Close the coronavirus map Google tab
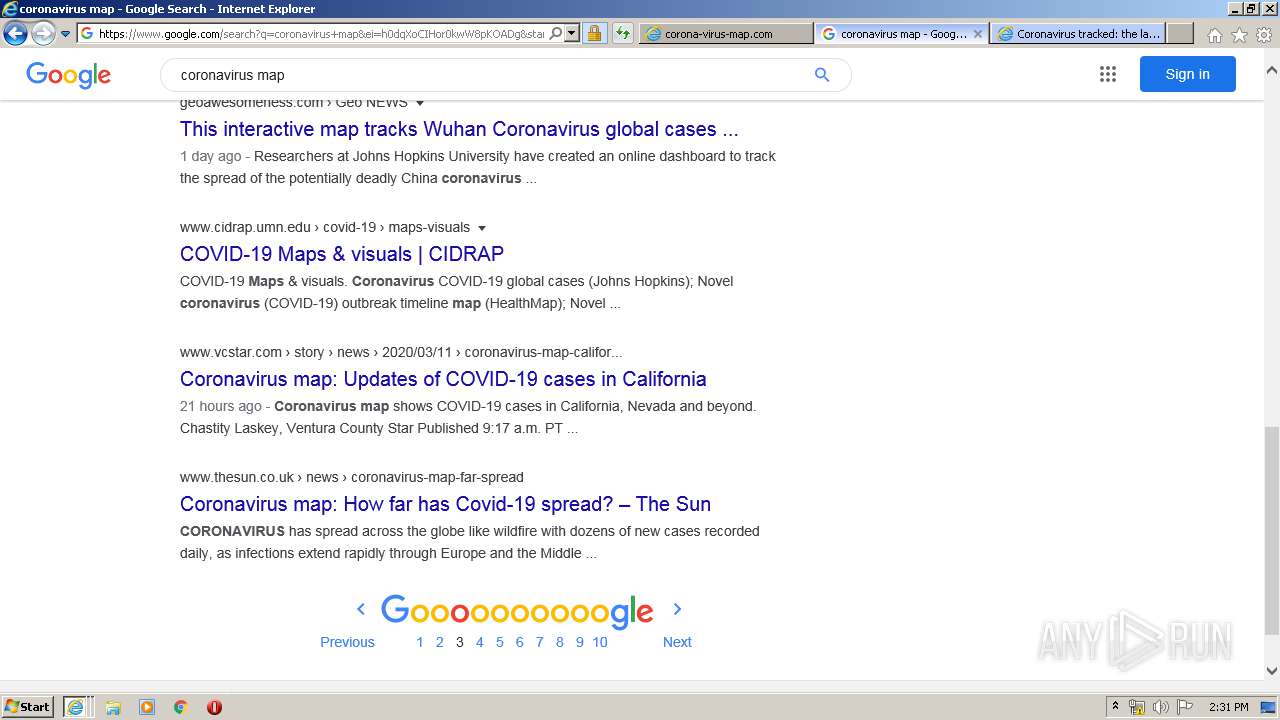Image resolution: width=1280 pixels, height=720 pixels. point(979,33)
